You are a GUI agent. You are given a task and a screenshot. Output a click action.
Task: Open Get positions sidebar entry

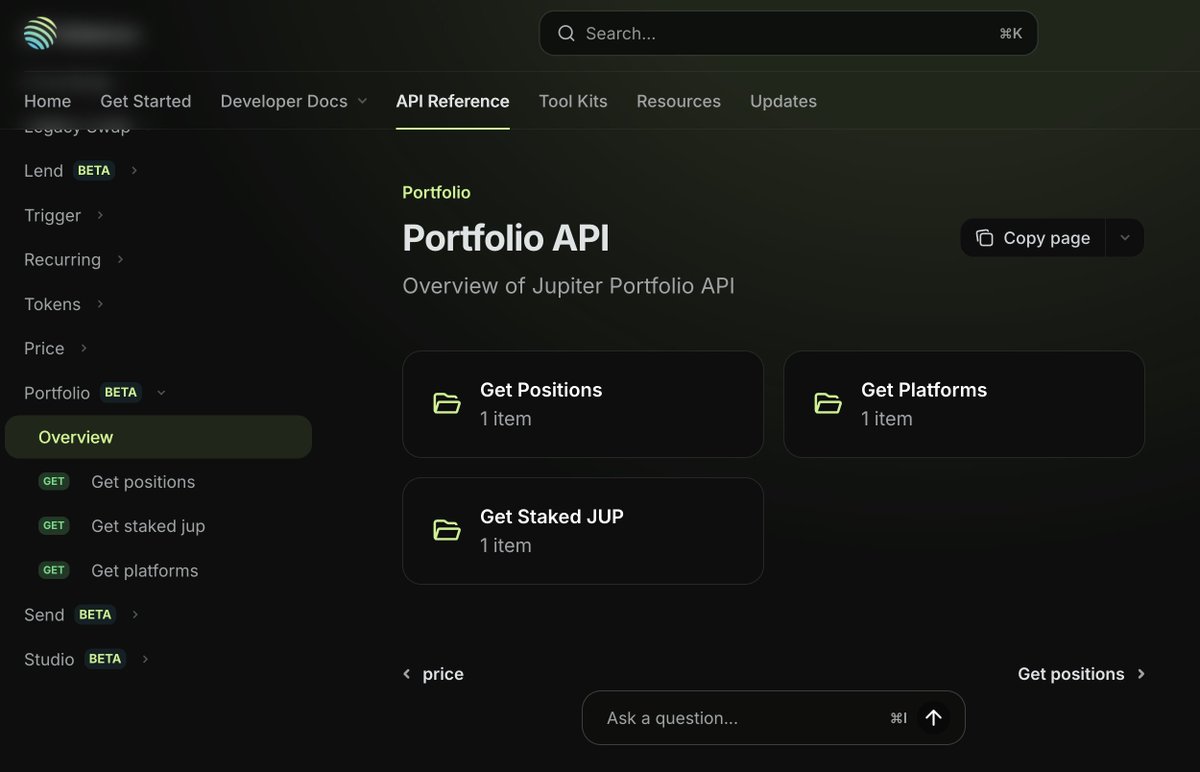tap(143, 482)
